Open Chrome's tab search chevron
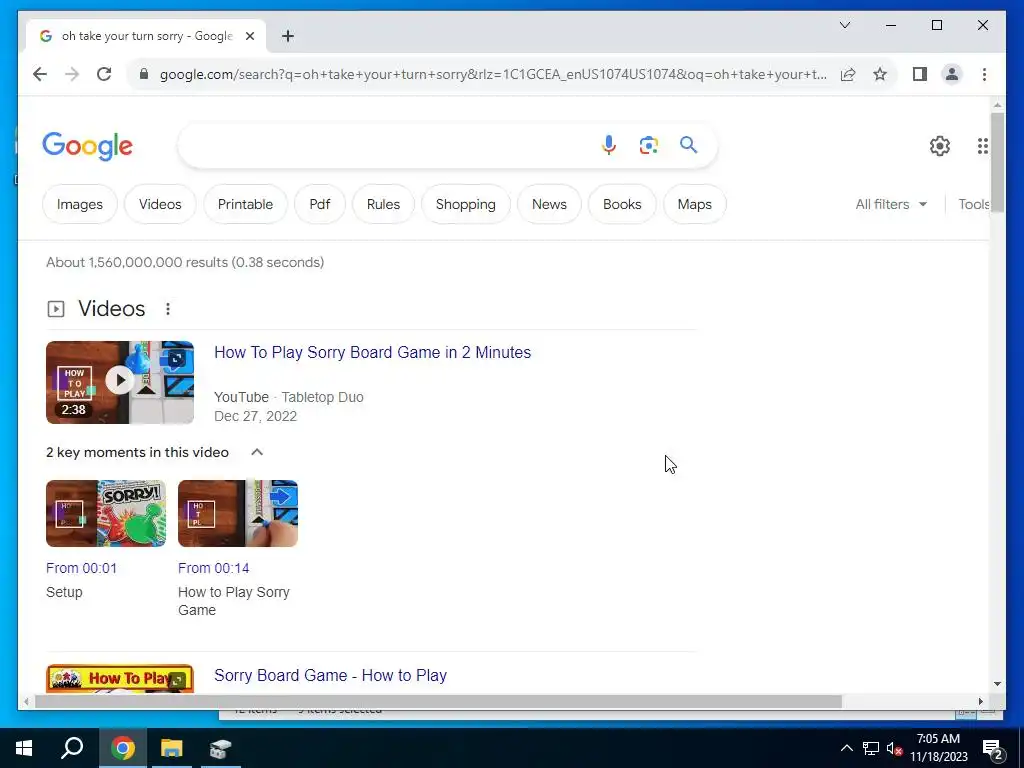 (844, 25)
